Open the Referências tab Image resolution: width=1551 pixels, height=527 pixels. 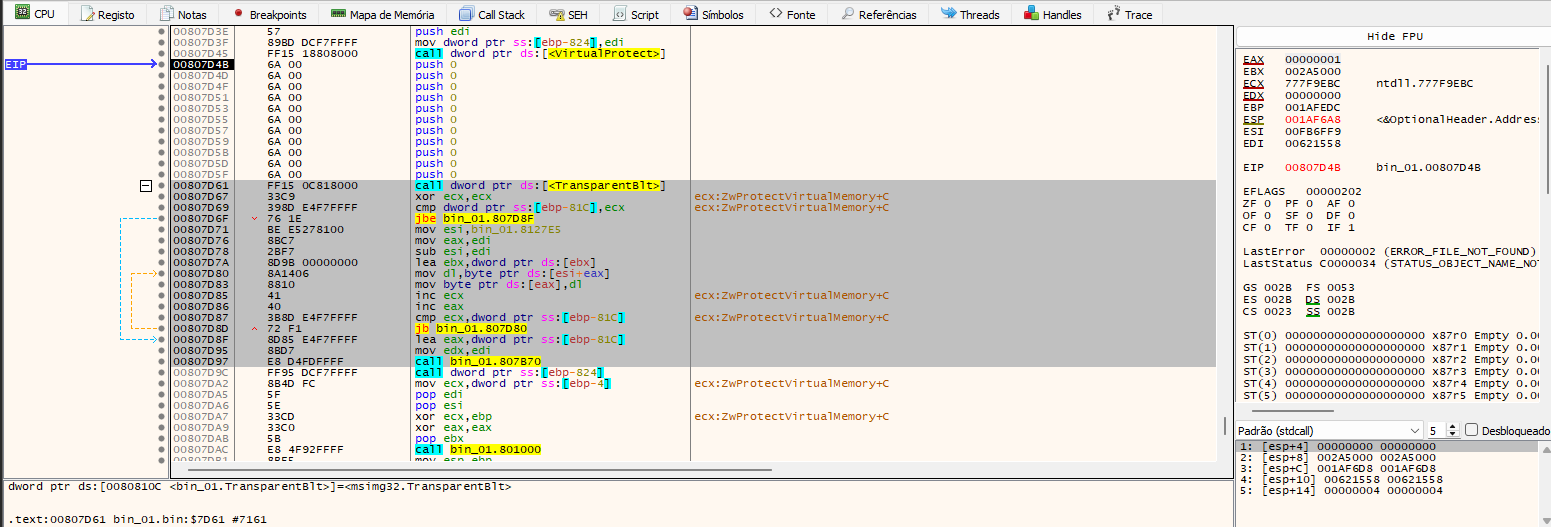point(878,14)
